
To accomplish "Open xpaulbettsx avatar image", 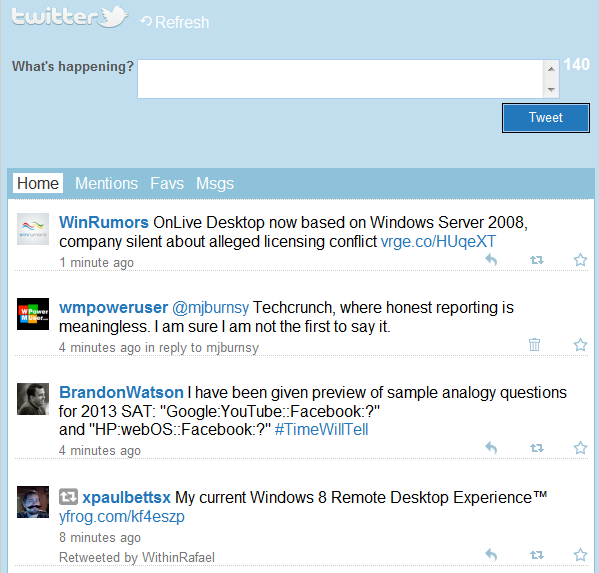I will [x=33, y=502].
